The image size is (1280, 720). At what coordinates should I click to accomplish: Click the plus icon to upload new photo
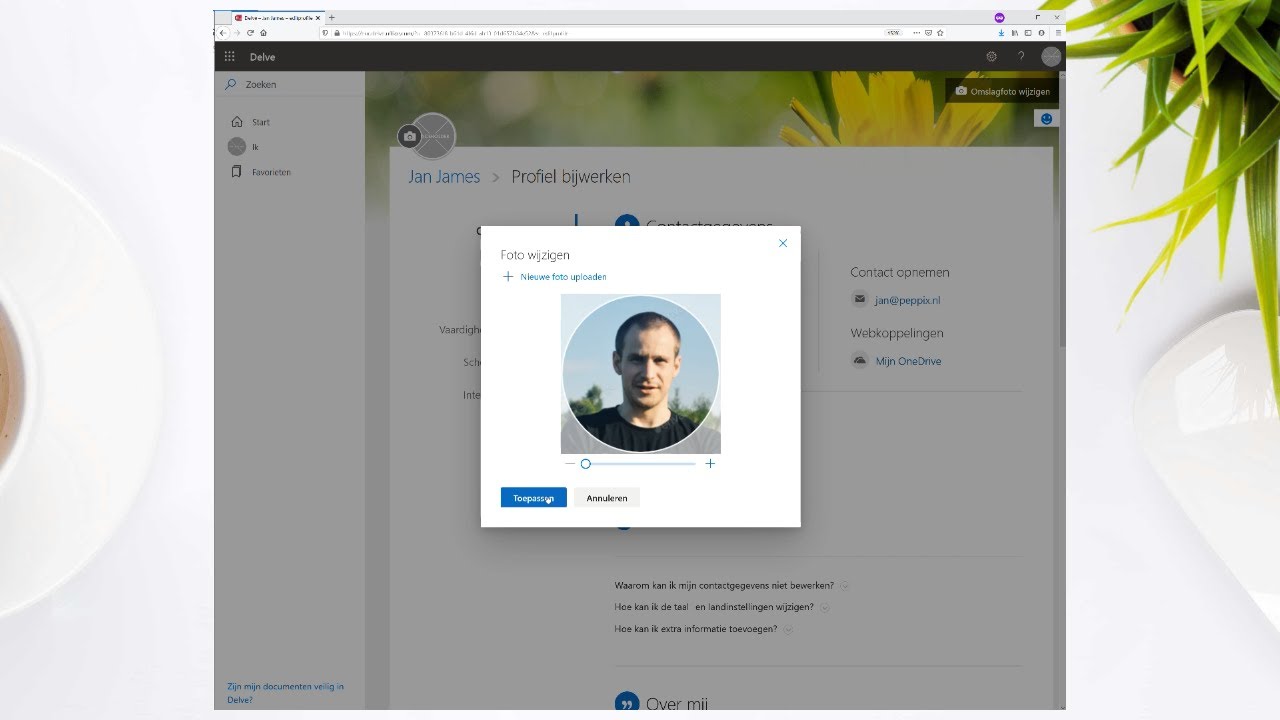pos(508,277)
